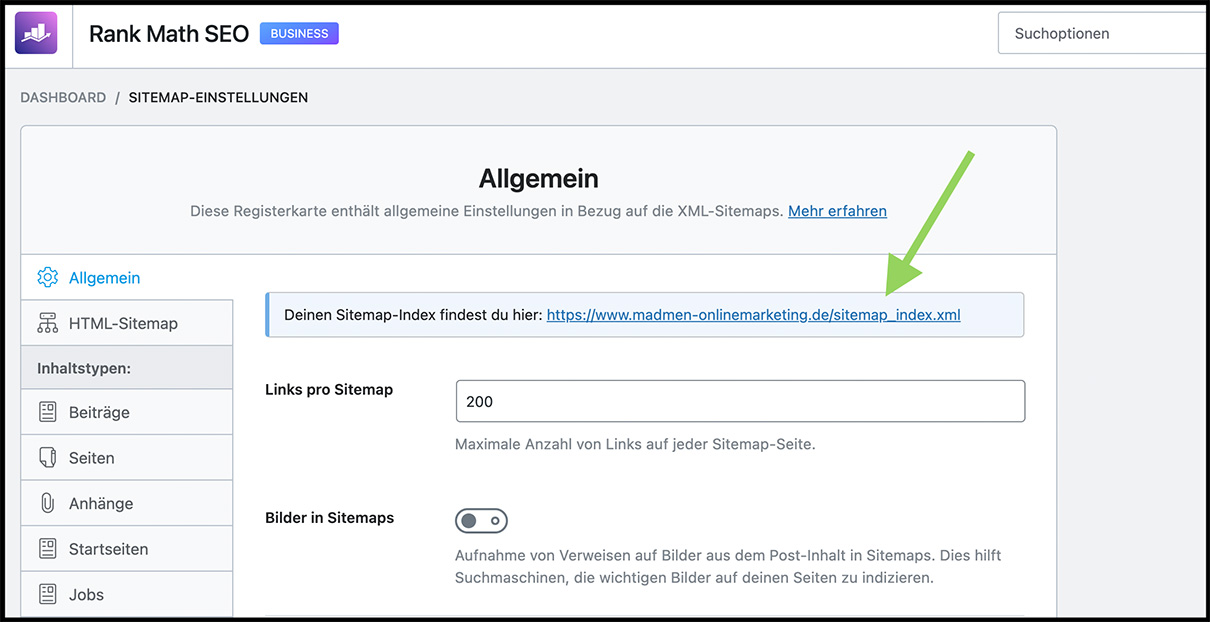Open the Anhänge settings tab
1210x622 pixels.
(x=127, y=503)
